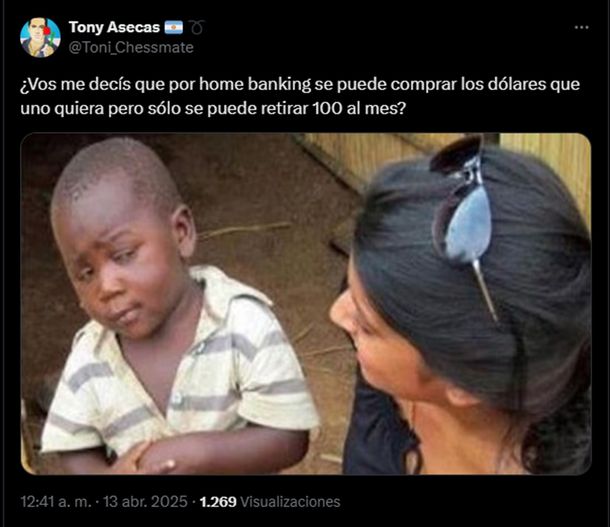Open Tony Asecas profile avatar
610x527 pixels.
tap(40, 37)
